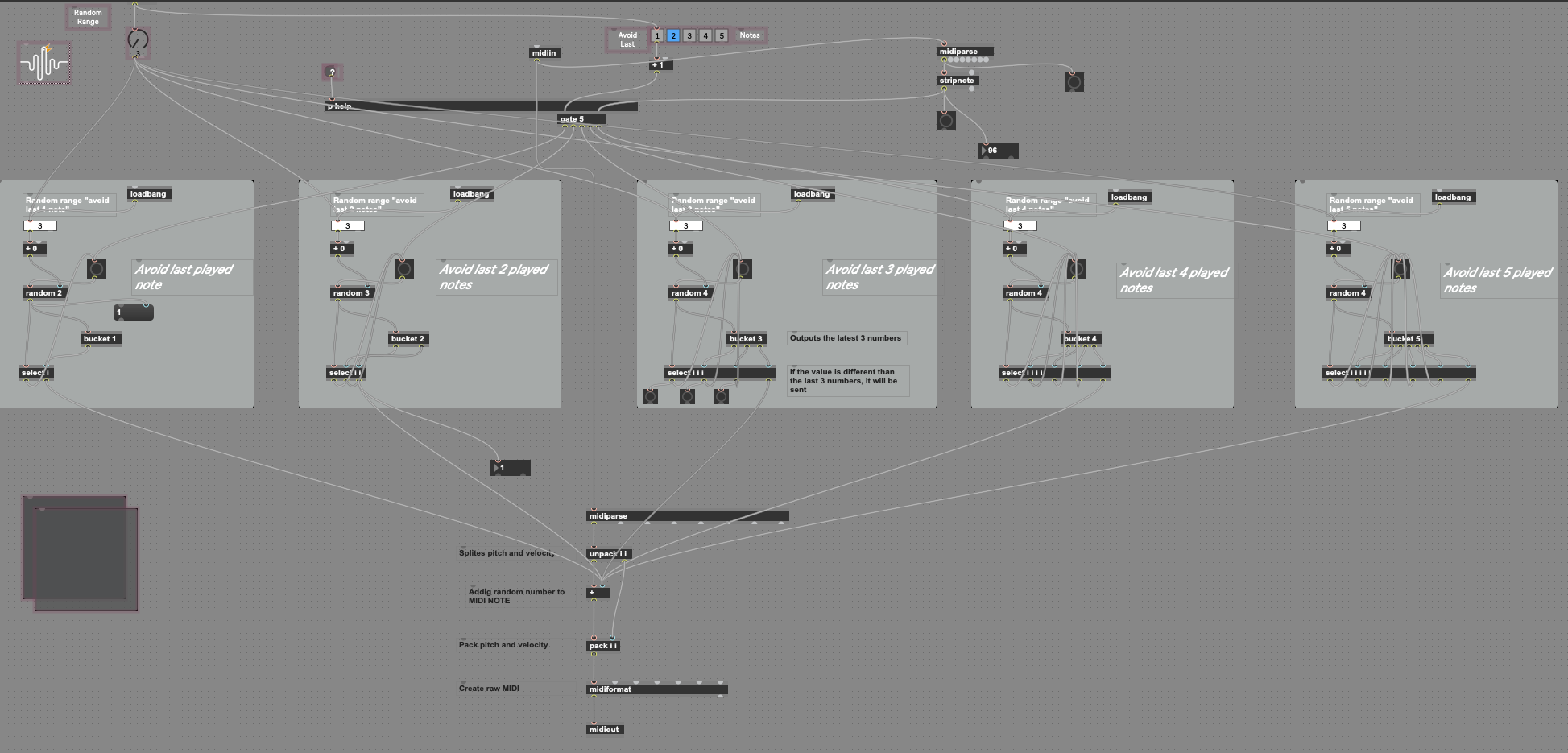1568x753 pixels.
Task: Select the midiin object
Action: coord(545,53)
